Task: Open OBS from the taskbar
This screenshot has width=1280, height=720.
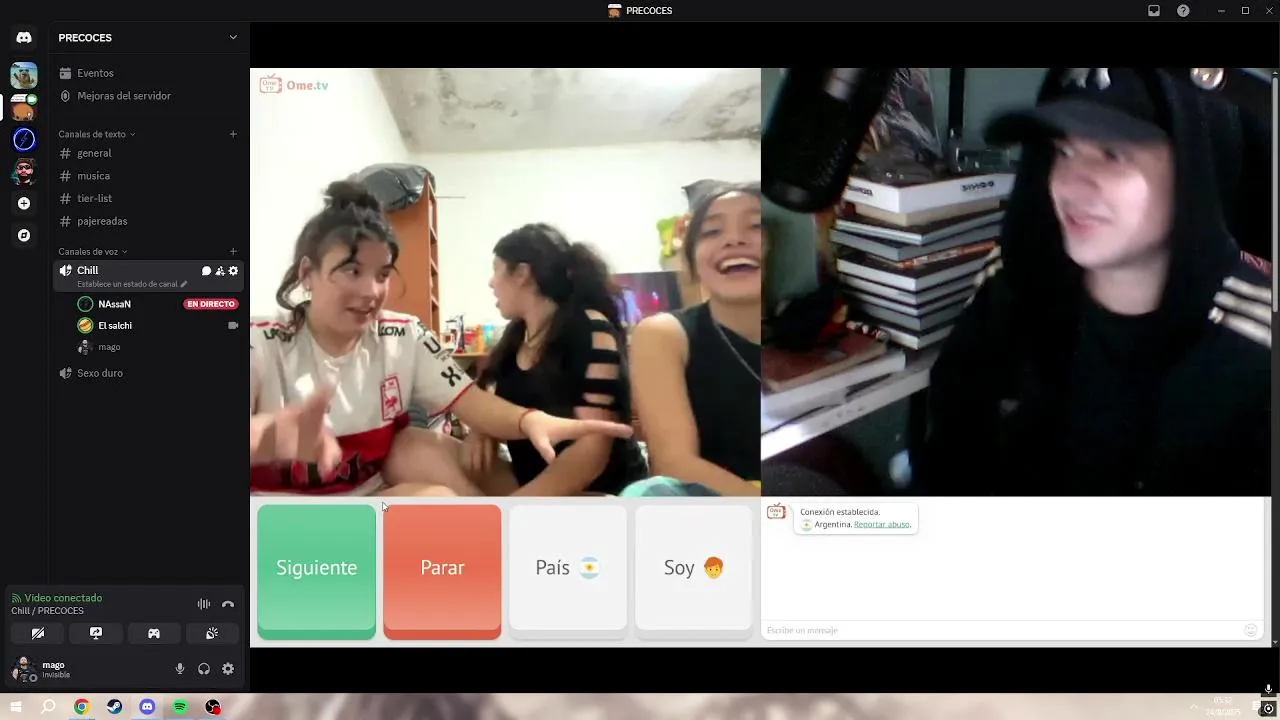Action: tap(213, 707)
